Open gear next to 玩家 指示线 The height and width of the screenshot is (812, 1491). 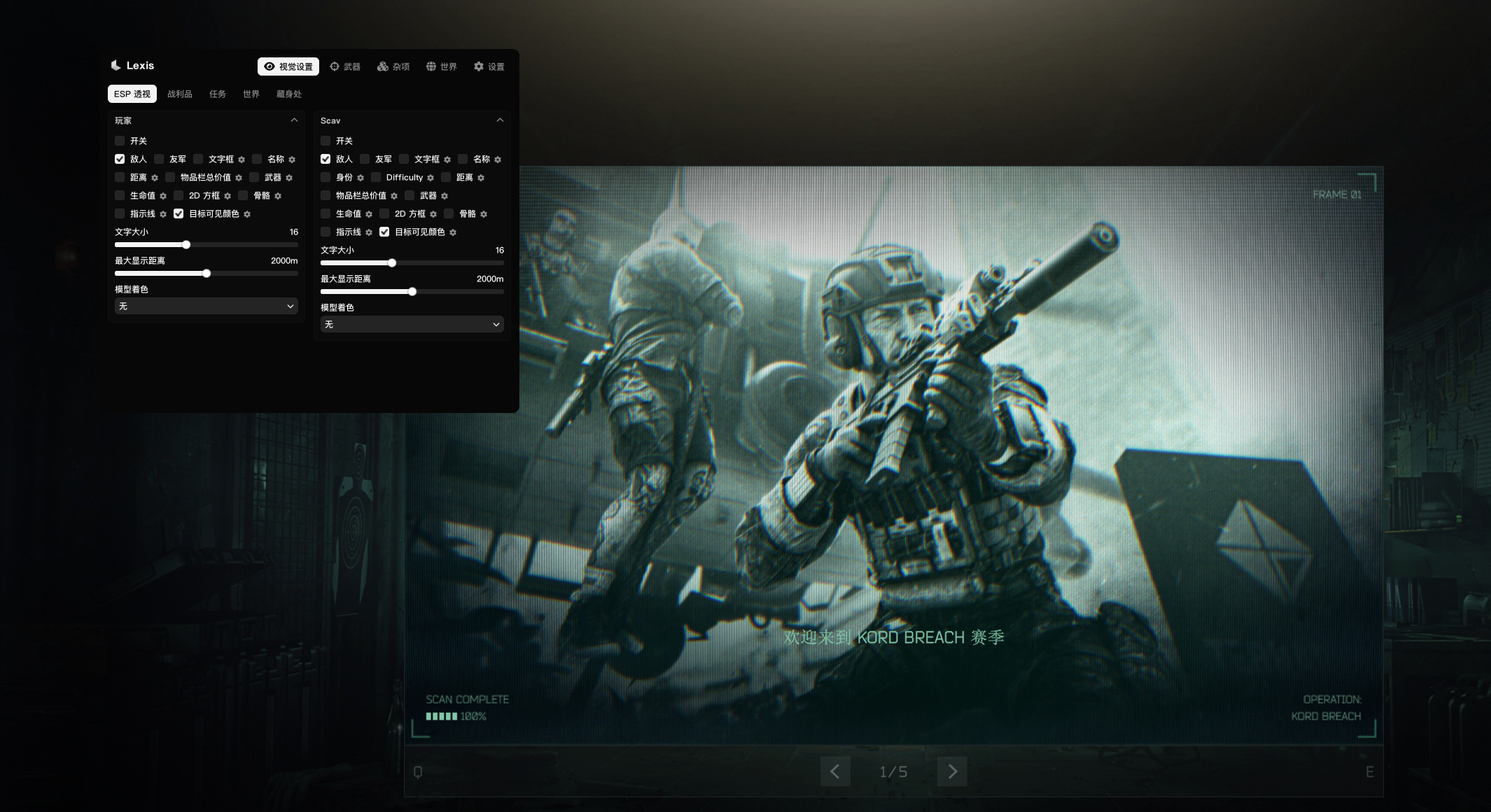(x=163, y=214)
